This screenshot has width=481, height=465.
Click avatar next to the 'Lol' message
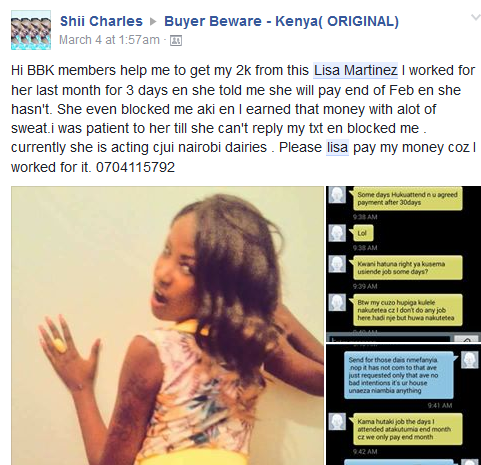[337, 233]
